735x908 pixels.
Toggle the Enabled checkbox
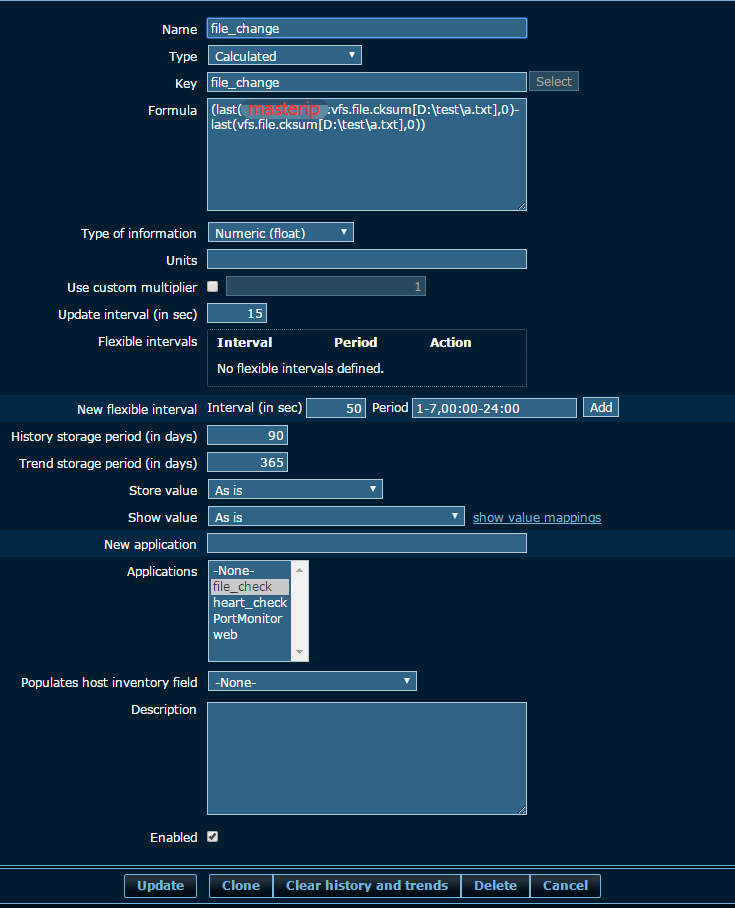(x=213, y=837)
